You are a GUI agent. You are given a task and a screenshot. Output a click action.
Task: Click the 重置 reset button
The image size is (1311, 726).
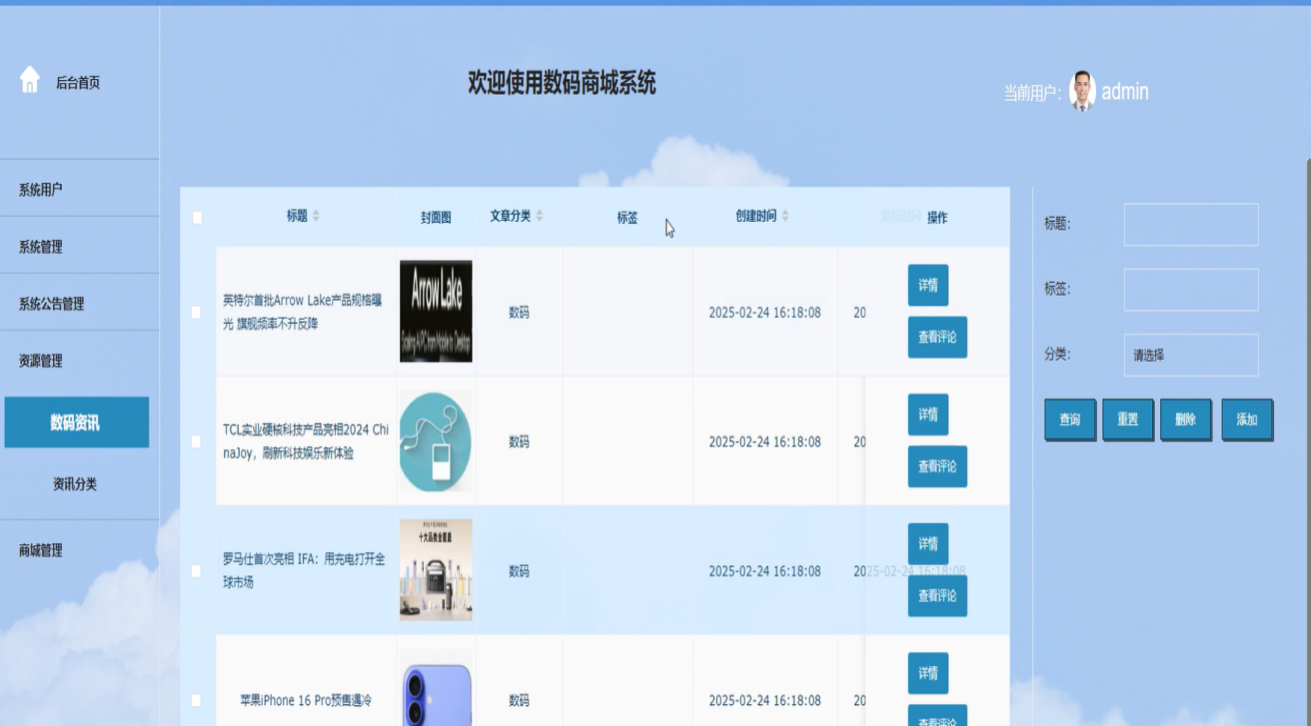point(1128,420)
